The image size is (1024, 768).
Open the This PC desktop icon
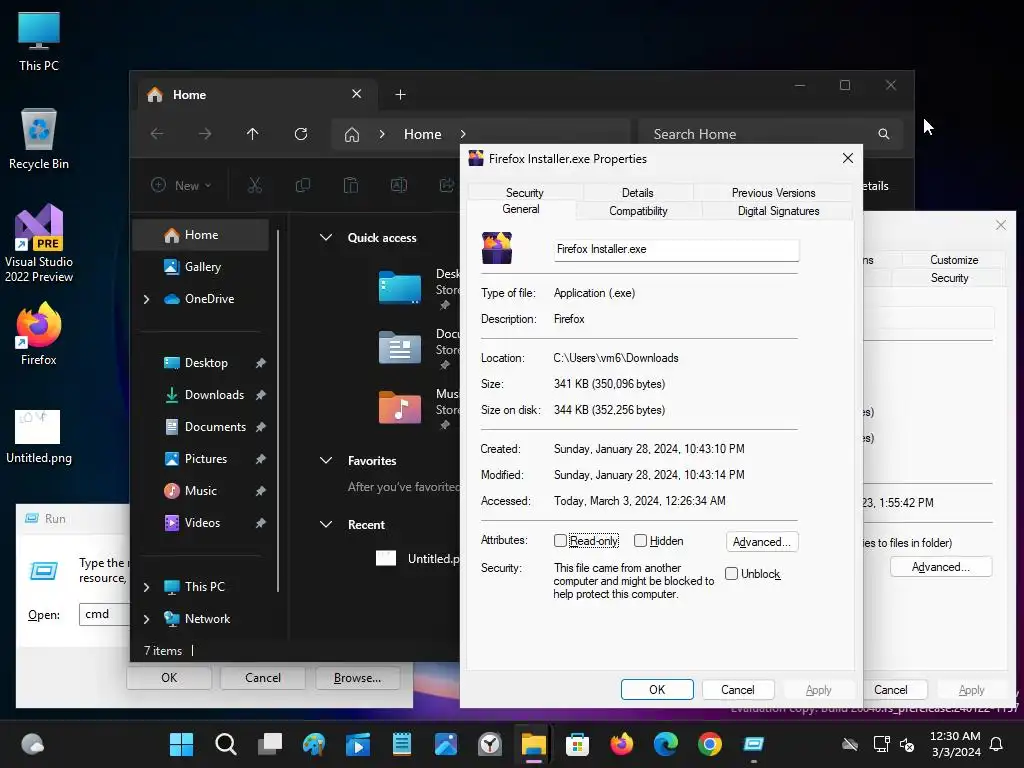[x=39, y=42]
